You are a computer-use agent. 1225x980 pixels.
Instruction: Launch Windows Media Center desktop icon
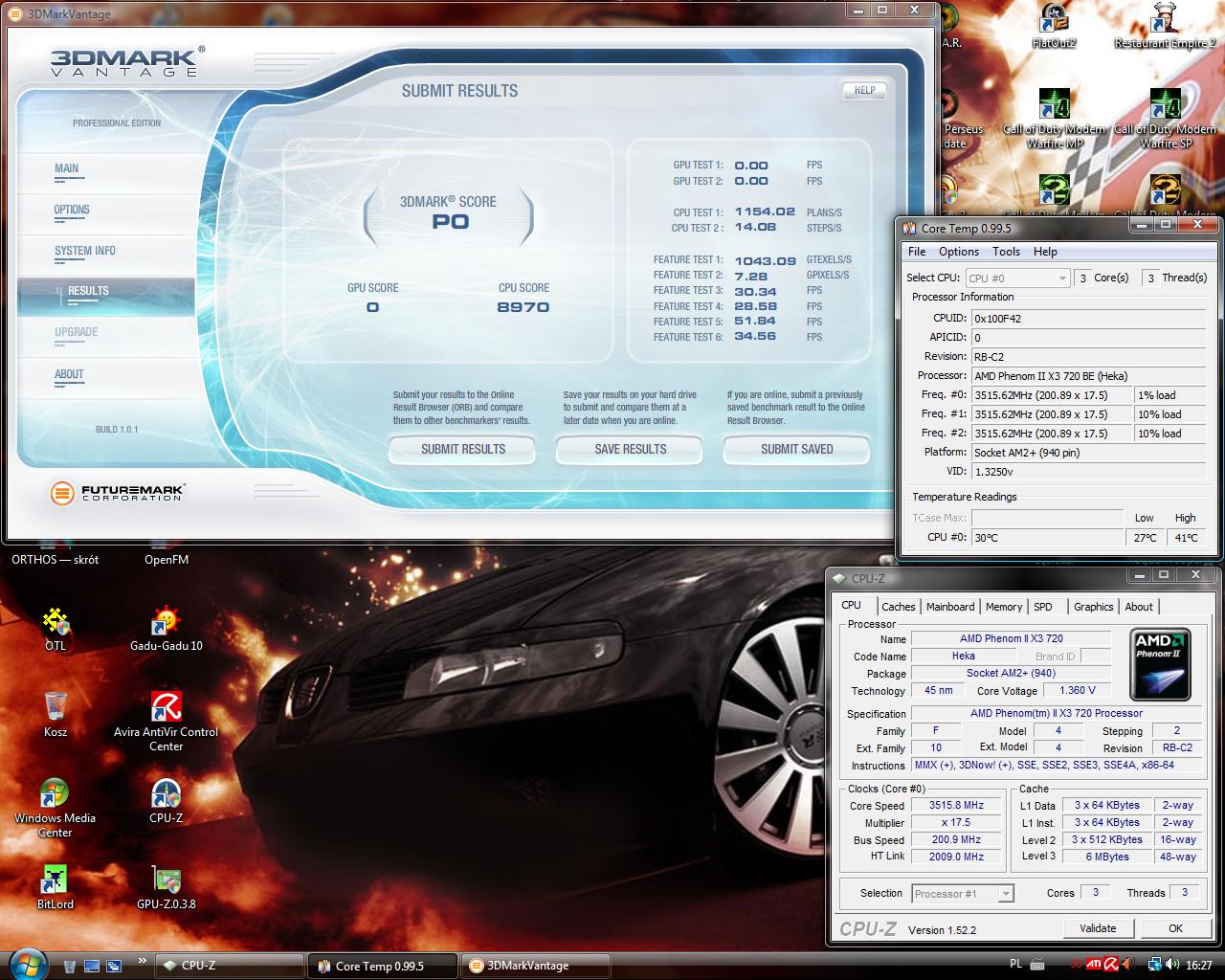(x=55, y=808)
